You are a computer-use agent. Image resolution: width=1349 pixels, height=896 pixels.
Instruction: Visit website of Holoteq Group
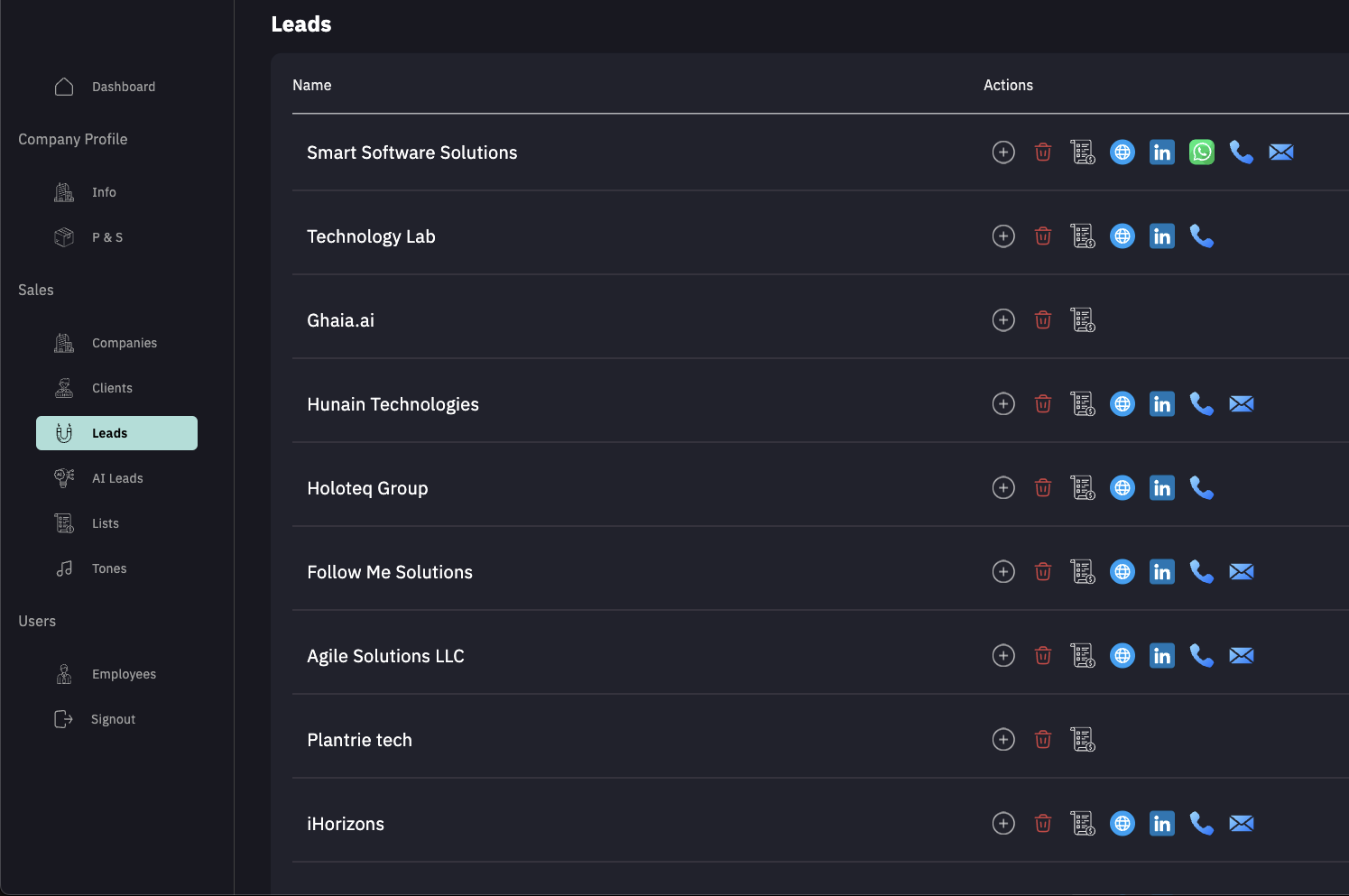1123,488
